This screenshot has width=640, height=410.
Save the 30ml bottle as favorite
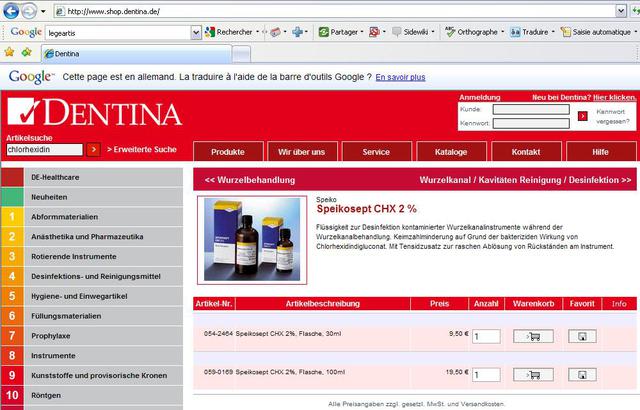tap(582, 337)
